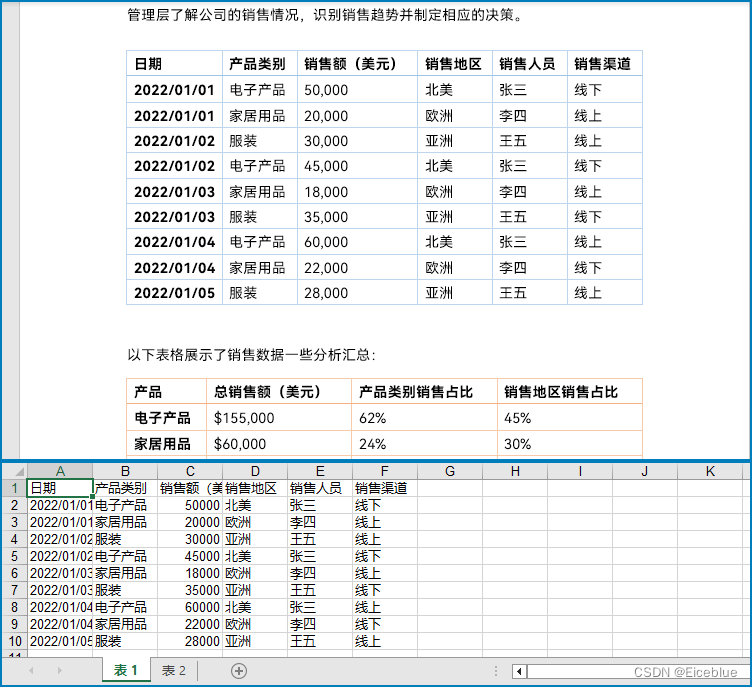Viewport: 752px width, 687px height.
Task: Select row 10 header
Action: coord(14,641)
